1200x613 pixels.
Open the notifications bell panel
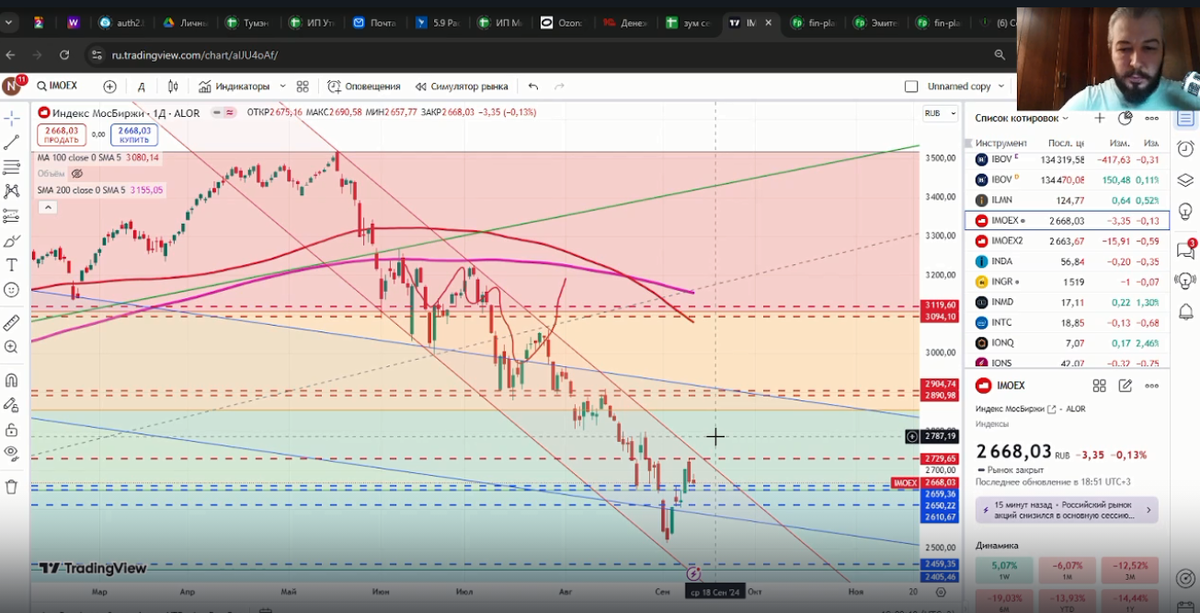1185,312
